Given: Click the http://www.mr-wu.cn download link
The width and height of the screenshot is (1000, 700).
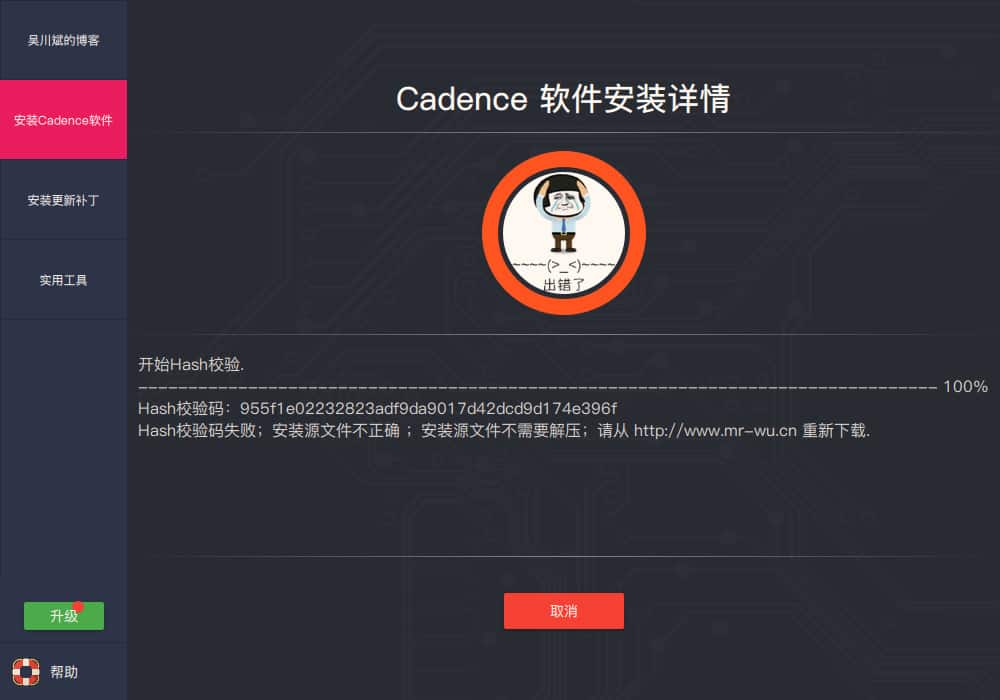Looking at the screenshot, I should [715, 431].
